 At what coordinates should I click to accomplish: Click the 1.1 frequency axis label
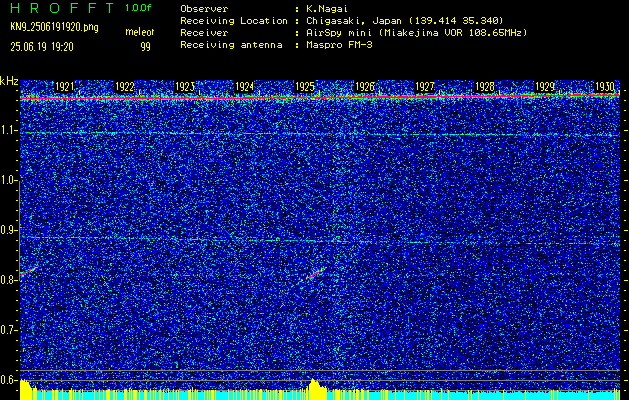tap(9, 130)
